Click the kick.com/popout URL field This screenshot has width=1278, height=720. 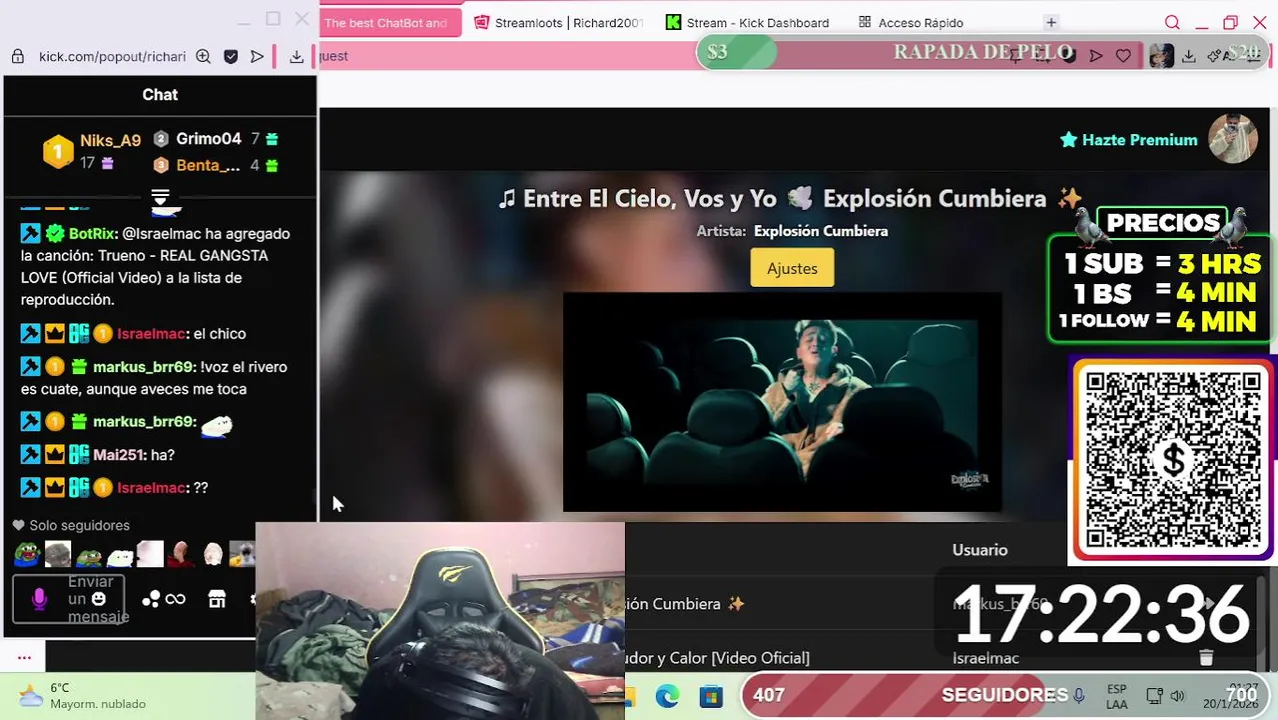pos(112,57)
